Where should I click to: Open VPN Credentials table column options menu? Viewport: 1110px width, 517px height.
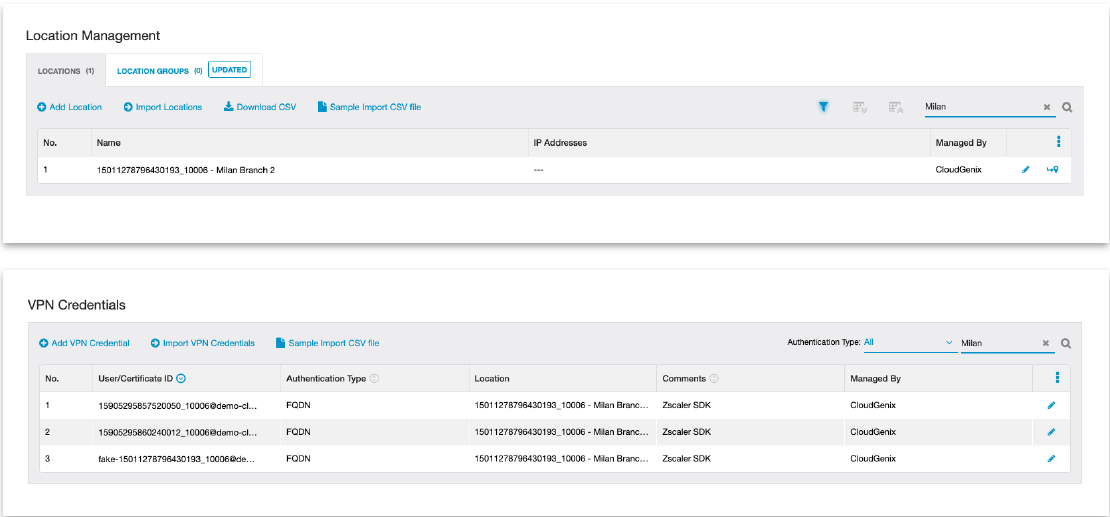pyautogui.click(x=1057, y=378)
